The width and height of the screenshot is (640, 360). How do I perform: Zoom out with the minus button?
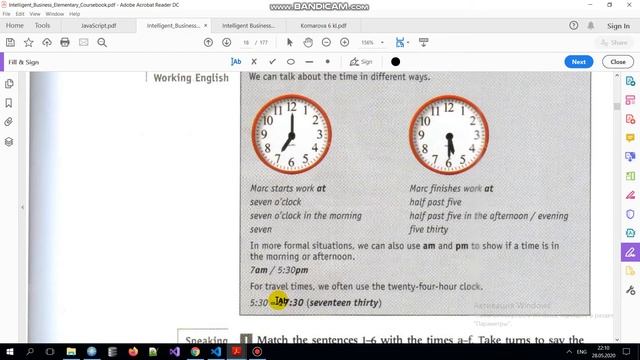pos(326,42)
